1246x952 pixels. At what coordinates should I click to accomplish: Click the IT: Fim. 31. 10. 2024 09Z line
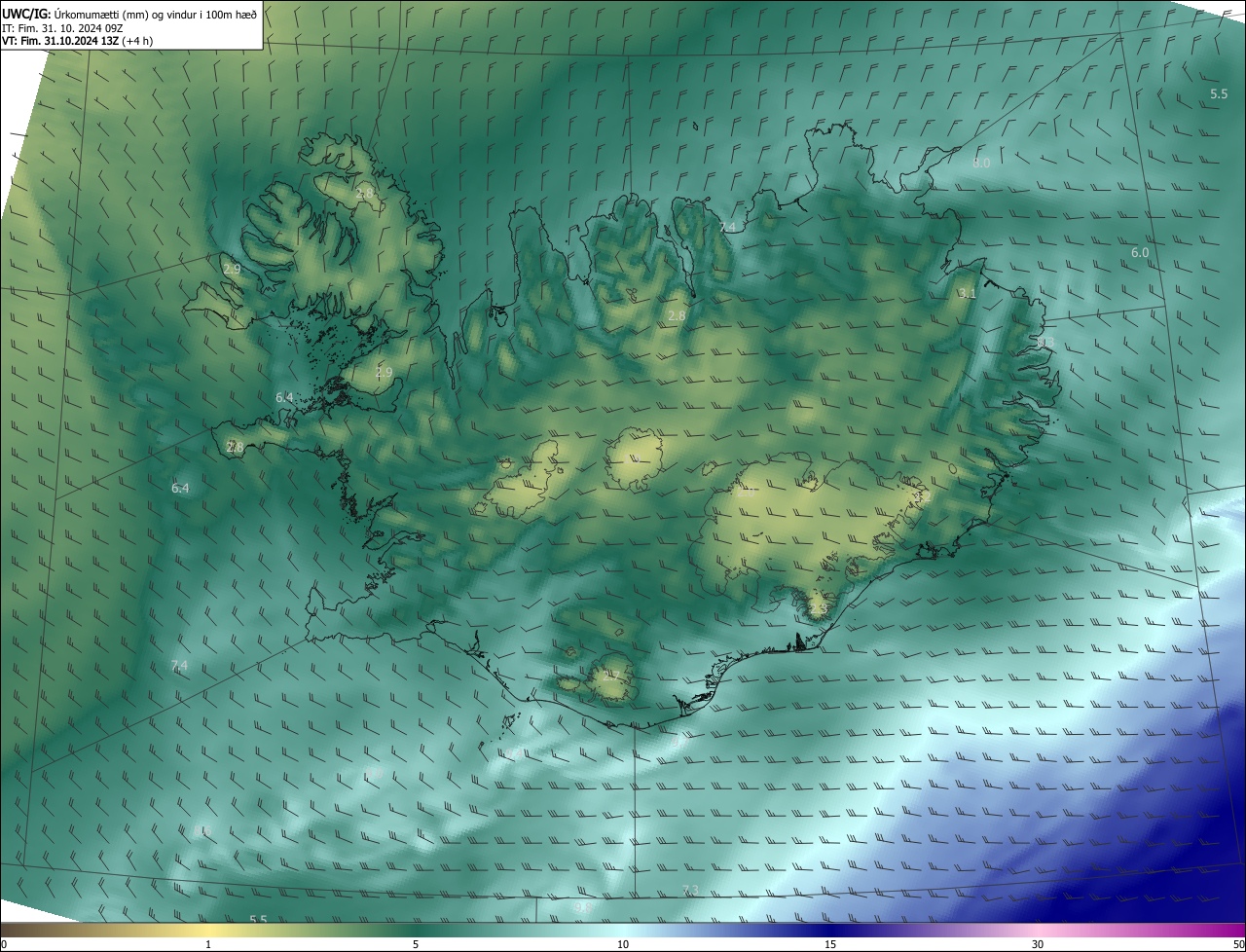point(62,27)
